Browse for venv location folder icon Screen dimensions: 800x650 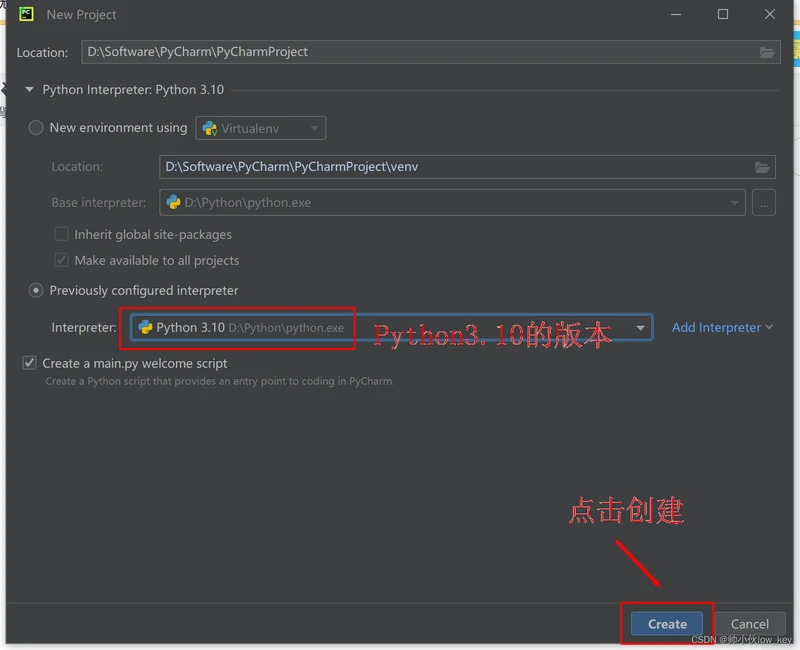pos(762,167)
